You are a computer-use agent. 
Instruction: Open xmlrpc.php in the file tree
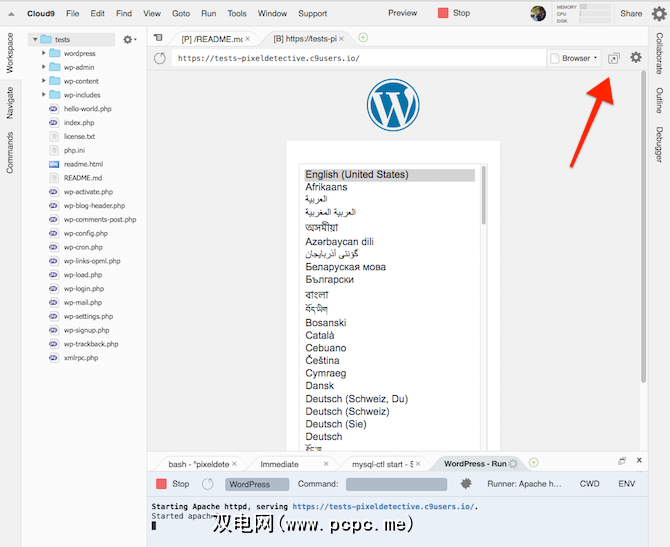(81, 358)
